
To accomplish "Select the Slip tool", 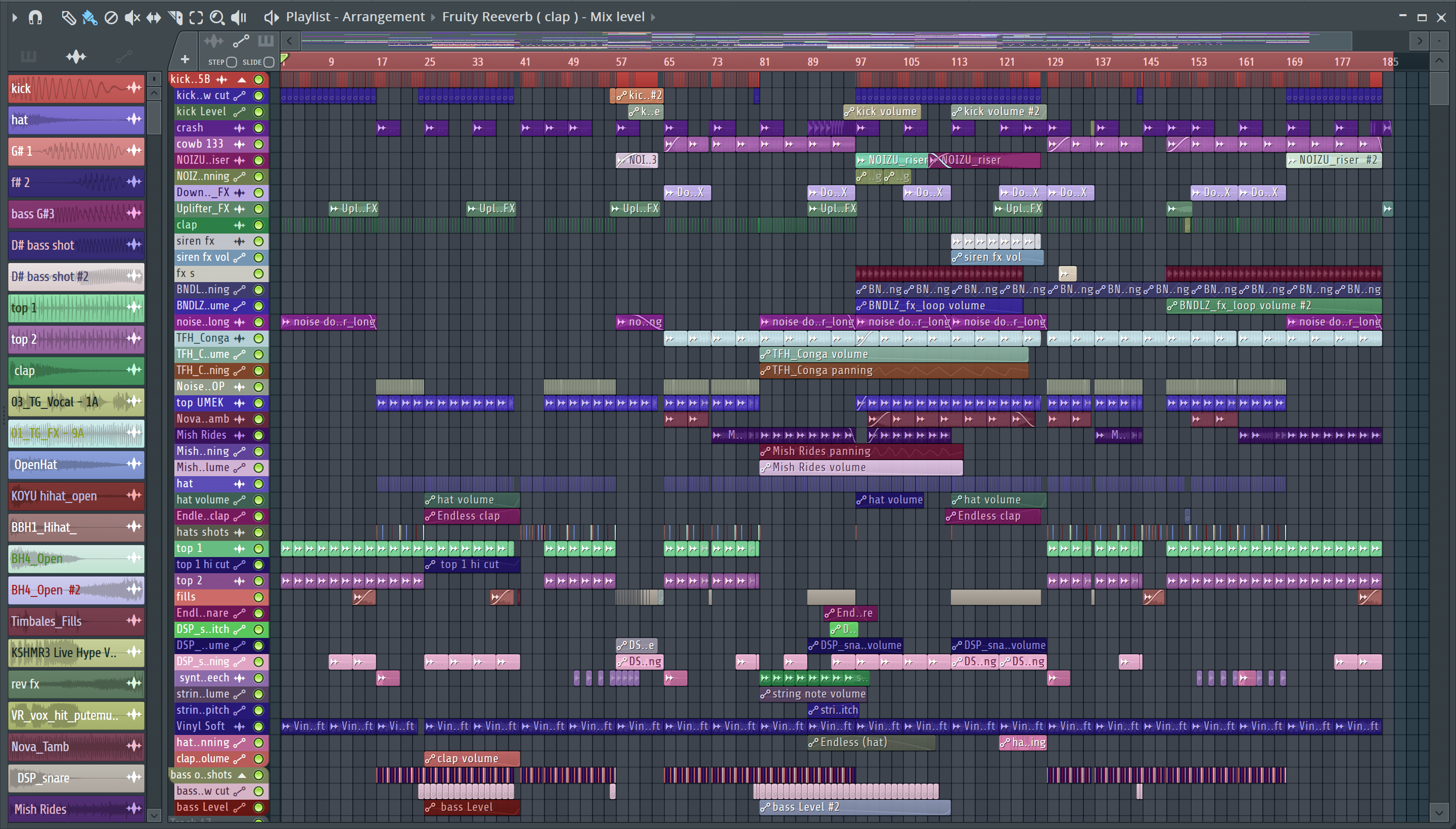I will pyautogui.click(x=154, y=18).
